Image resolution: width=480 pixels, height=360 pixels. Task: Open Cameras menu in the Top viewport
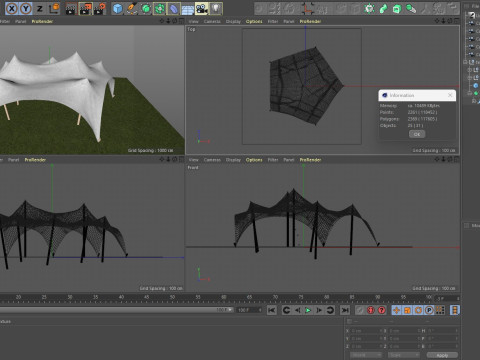click(x=212, y=21)
